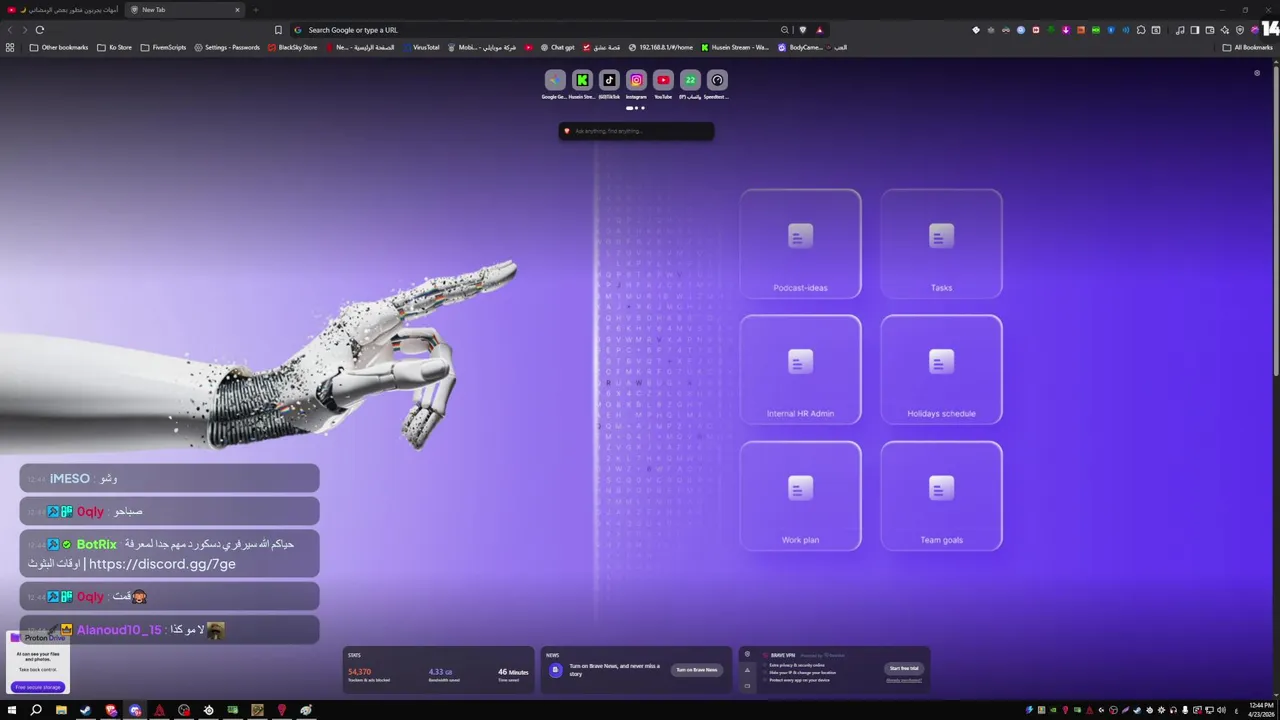
Task: Click the Alanoud10_15 chat username
Action: coord(119,630)
